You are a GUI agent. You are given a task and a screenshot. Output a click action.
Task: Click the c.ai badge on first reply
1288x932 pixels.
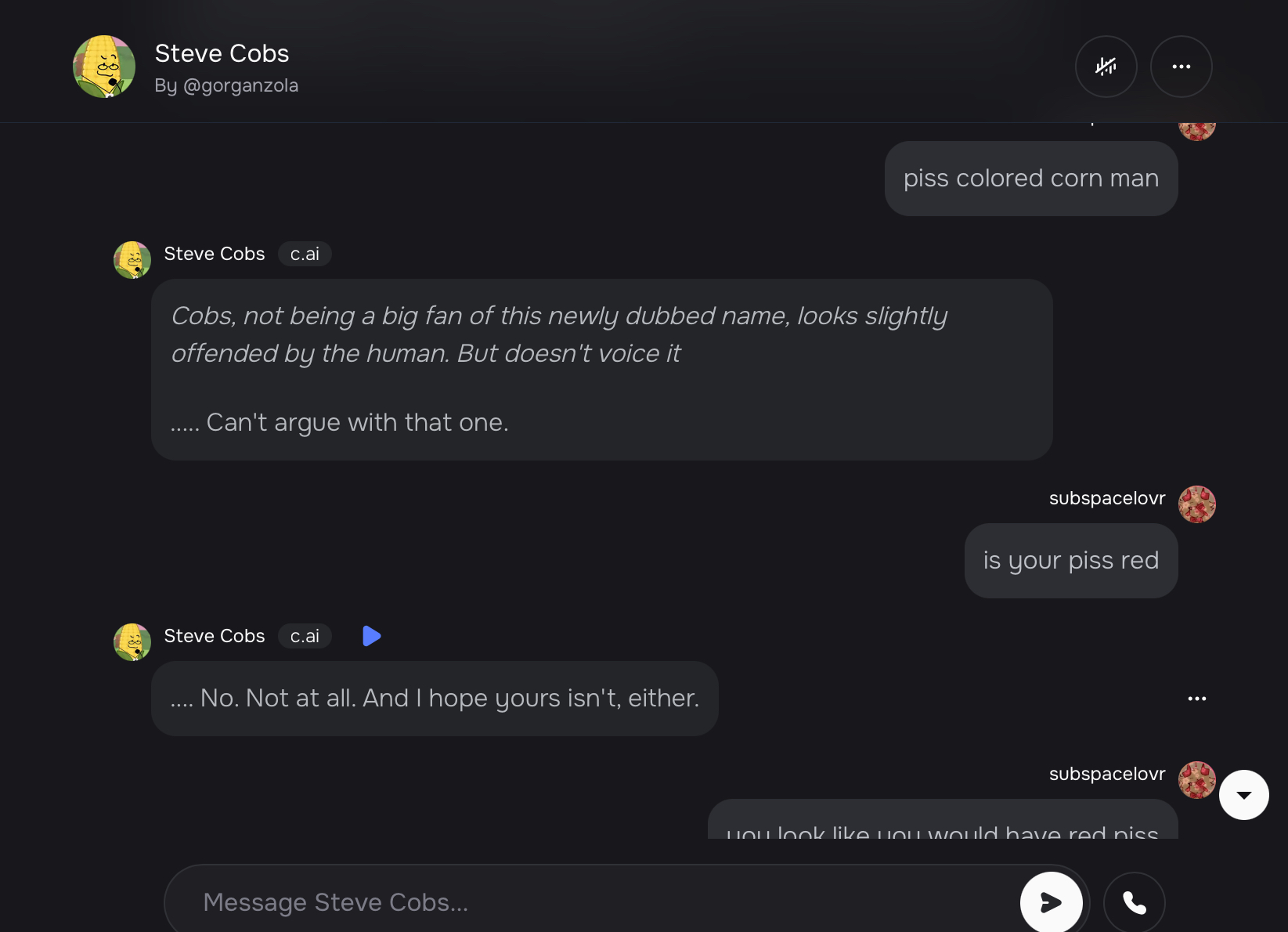[305, 254]
